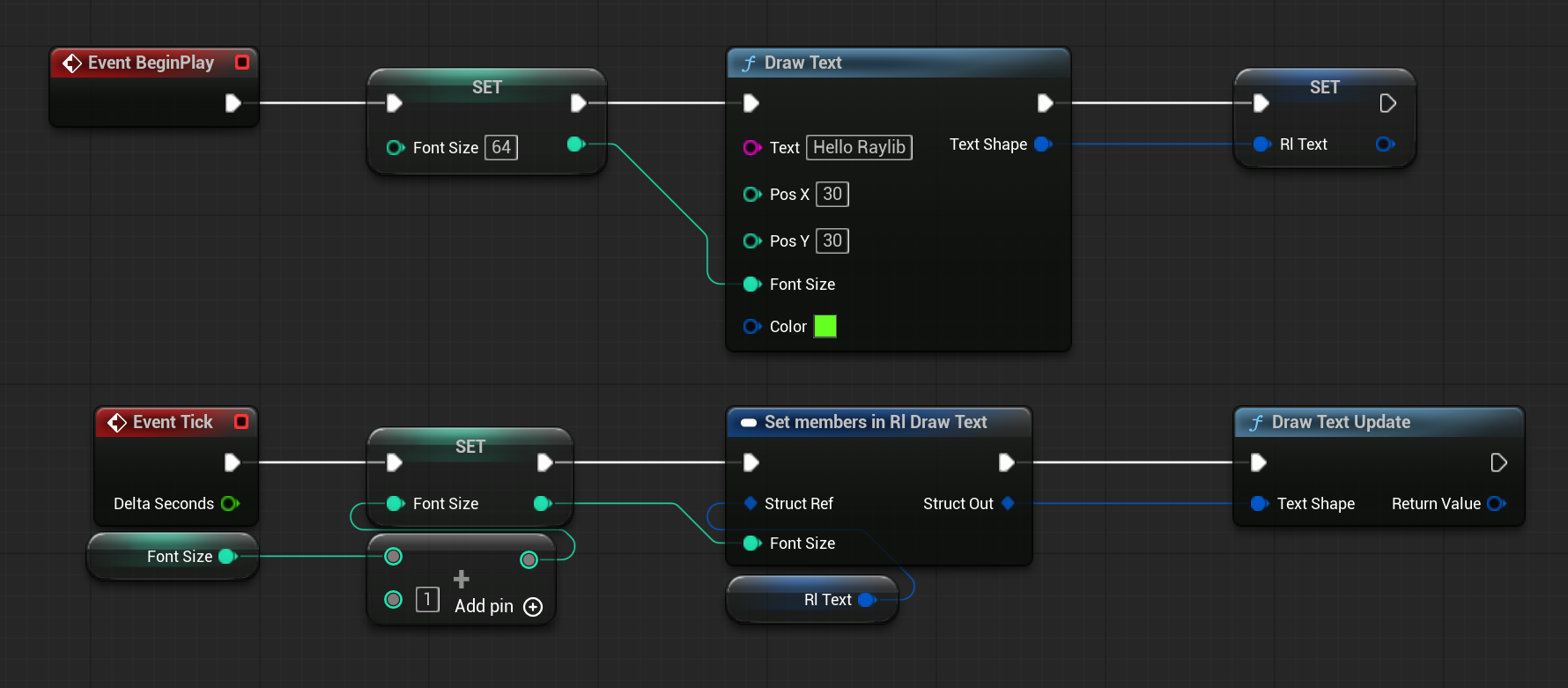1568x688 pixels.
Task: Click the icon on Set members in Rl Draw Text
Action: (x=749, y=423)
